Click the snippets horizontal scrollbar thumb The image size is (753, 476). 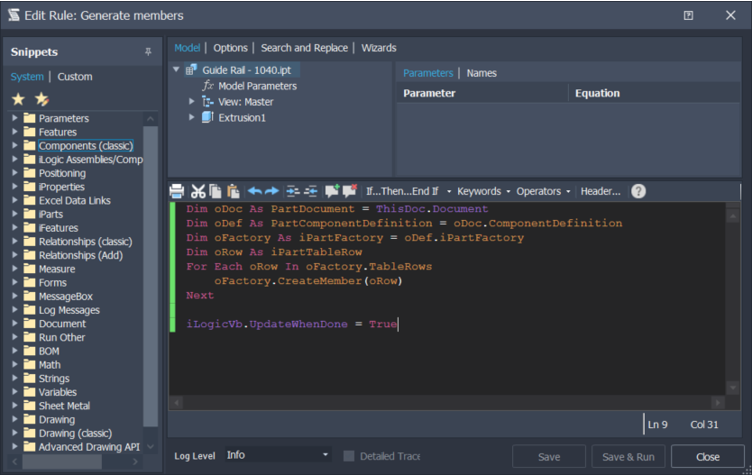click(62, 462)
